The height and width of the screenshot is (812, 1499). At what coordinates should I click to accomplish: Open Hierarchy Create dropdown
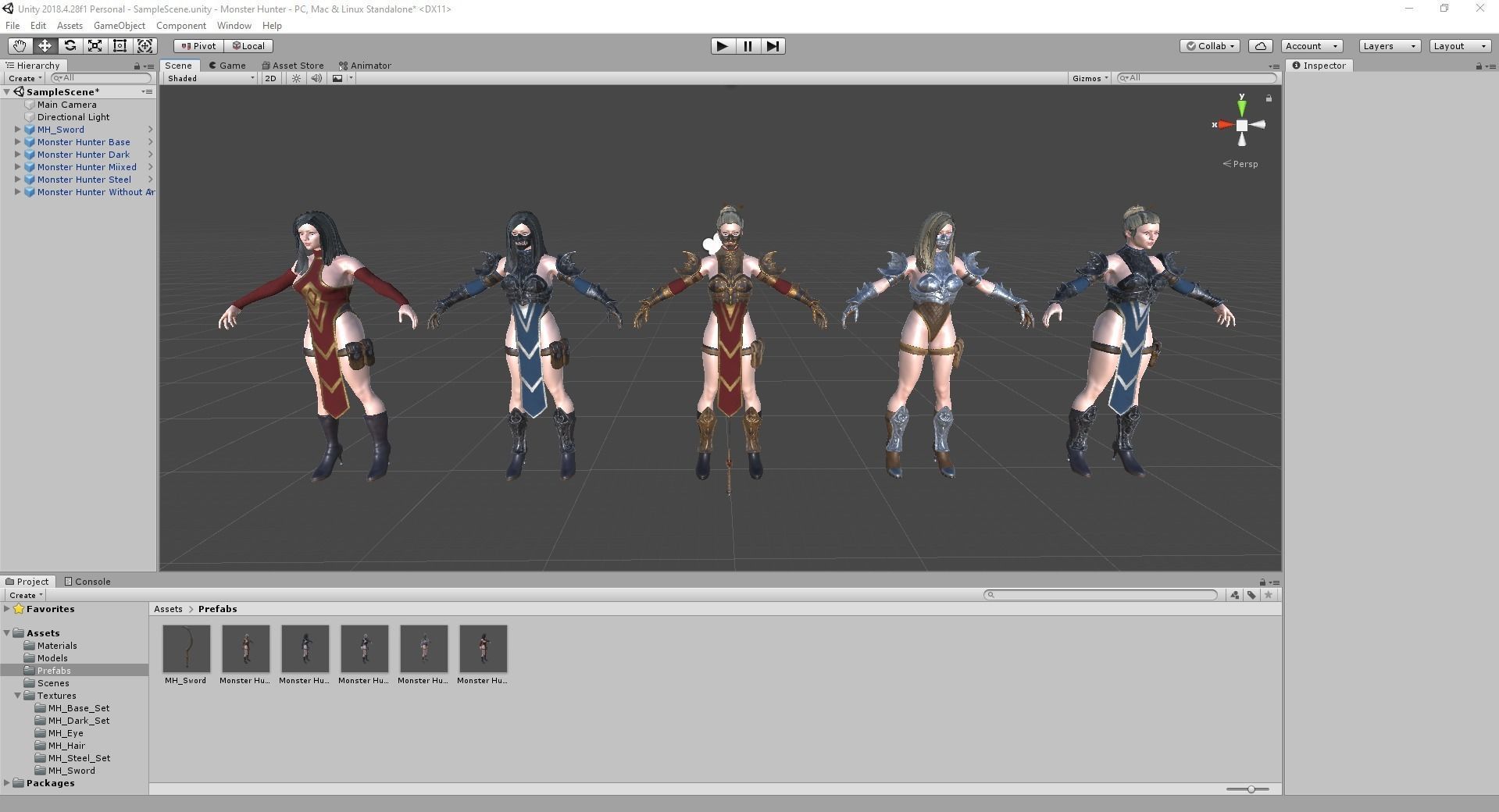click(x=24, y=78)
